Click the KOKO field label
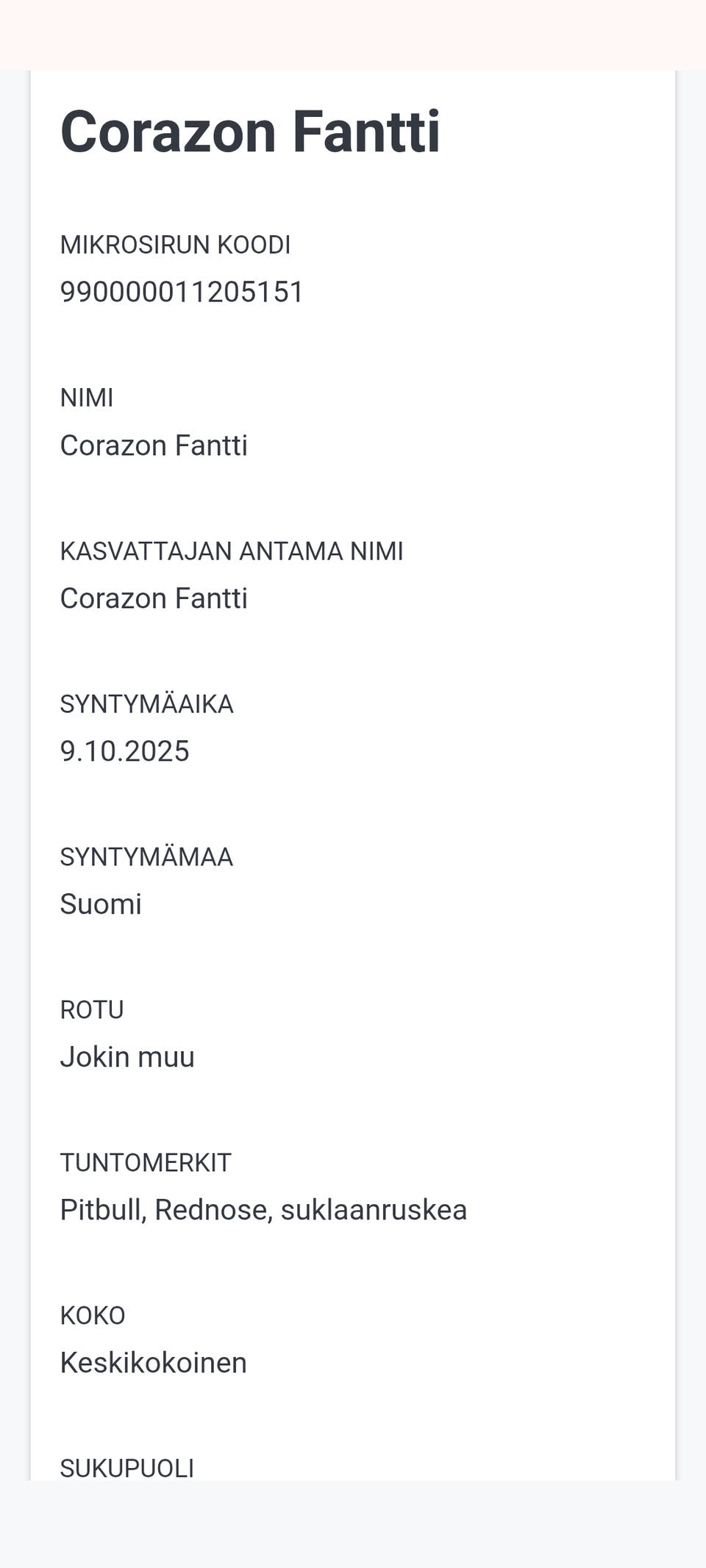Viewport: 706px width, 1568px height. (93, 1316)
